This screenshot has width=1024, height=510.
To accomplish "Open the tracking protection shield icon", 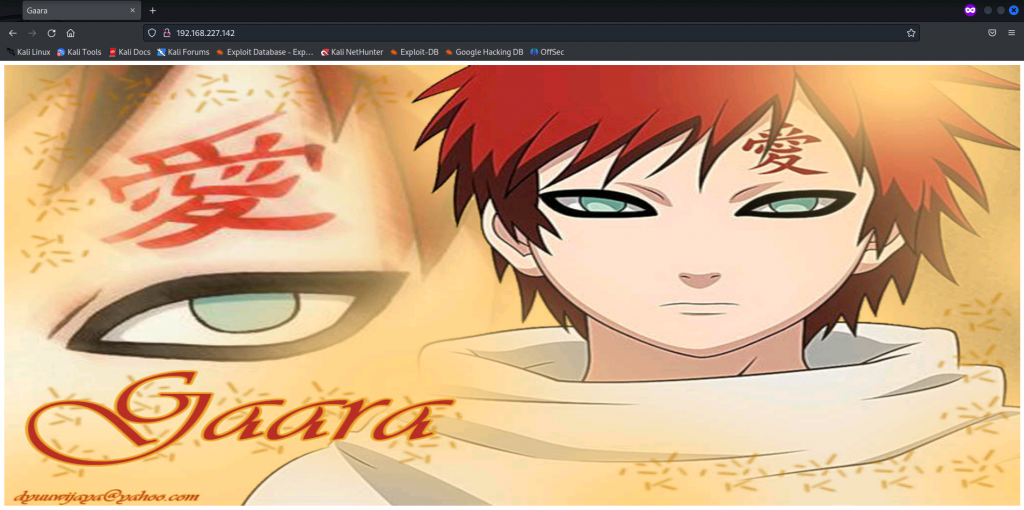I will 152,33.
